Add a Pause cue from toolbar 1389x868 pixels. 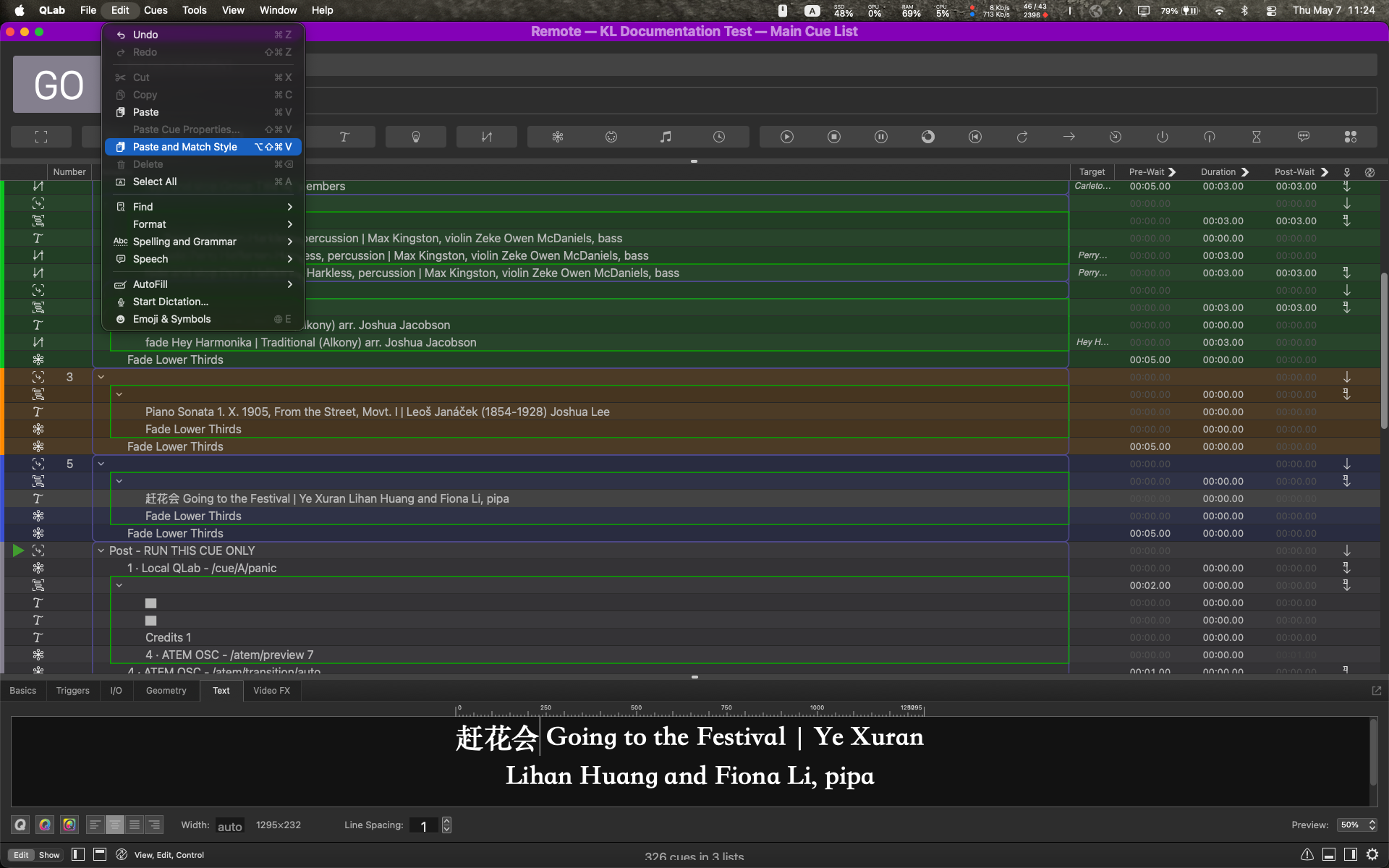click(881, 137)
